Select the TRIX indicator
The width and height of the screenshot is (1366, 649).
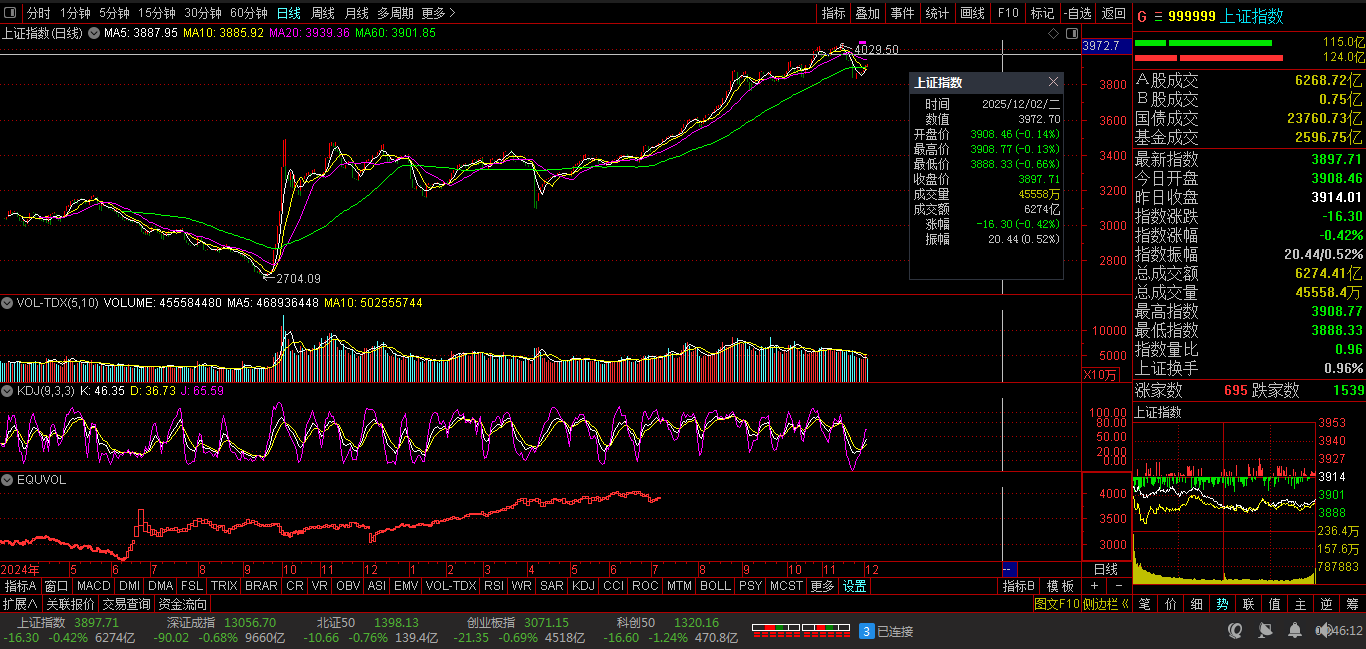tap(224, 586)
